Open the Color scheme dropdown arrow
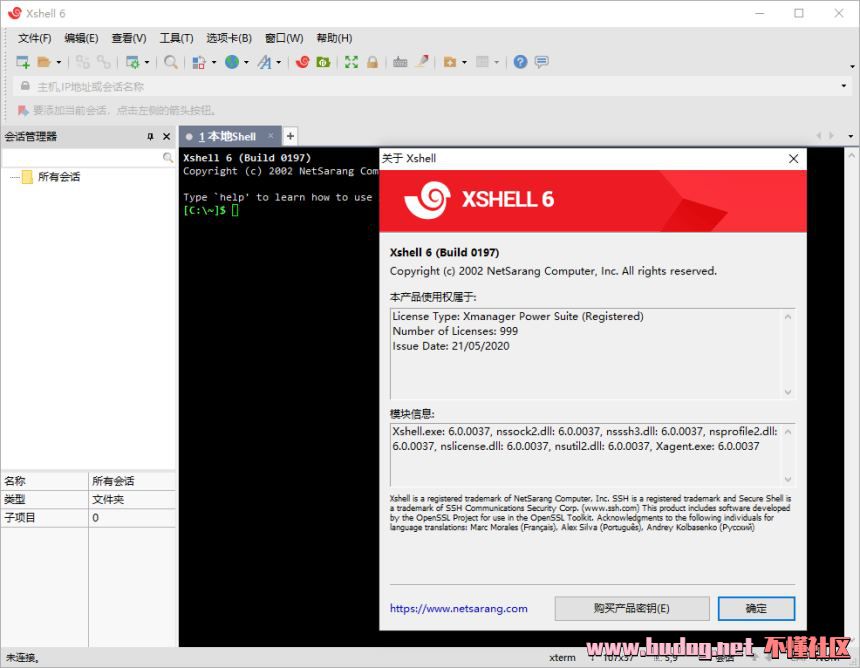The width and height of the screenshot is (860, 668). pos(214,63)
